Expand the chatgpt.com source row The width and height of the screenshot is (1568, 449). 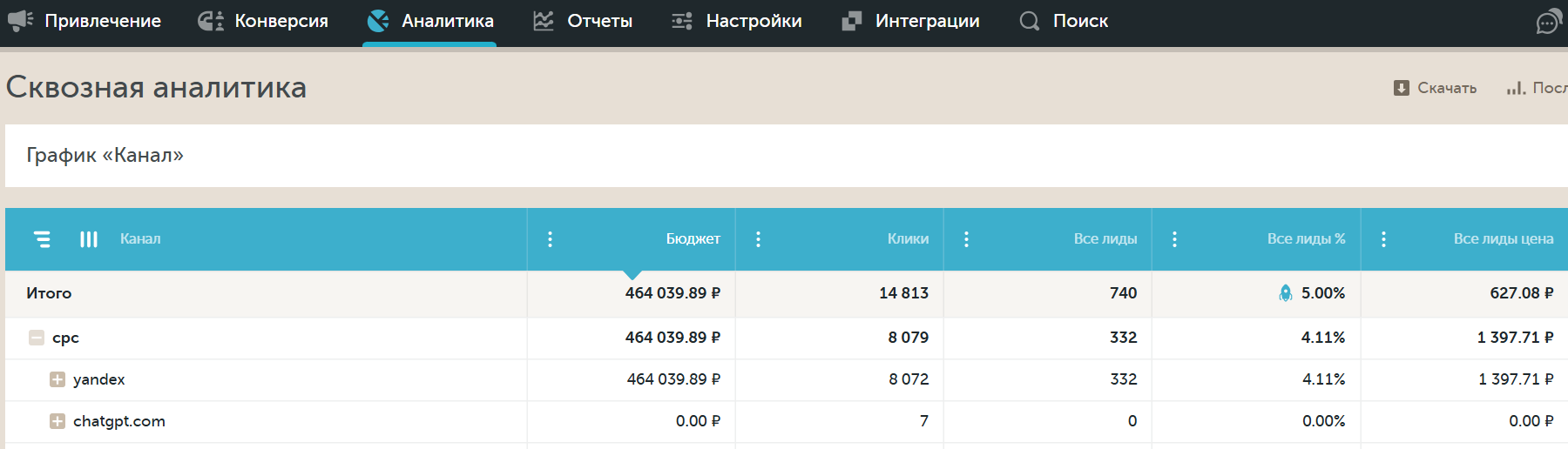[57, 421]
